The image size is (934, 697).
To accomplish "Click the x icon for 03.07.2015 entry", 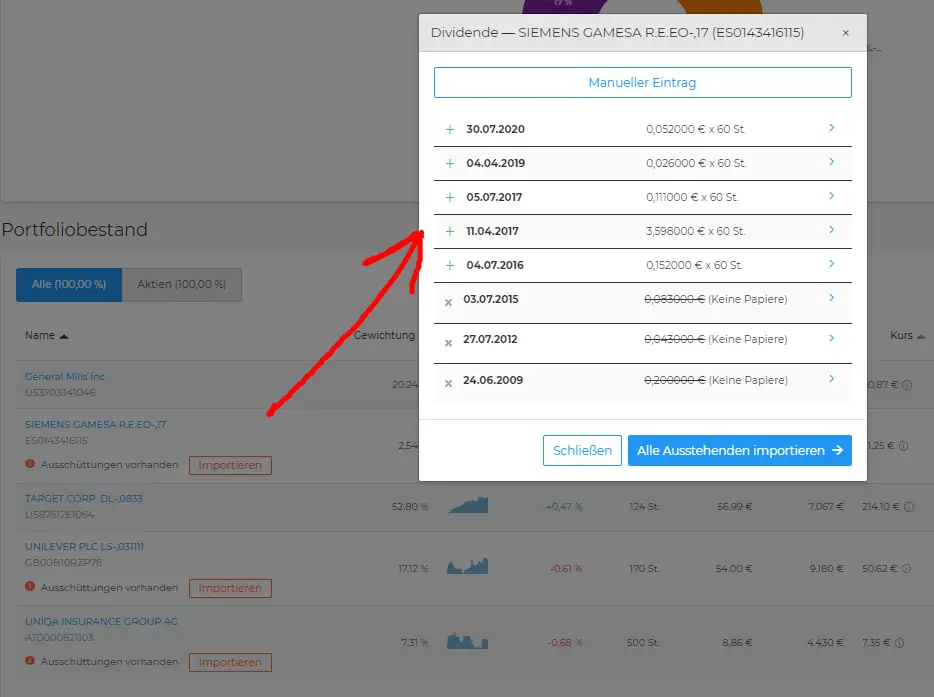I will pyautogui.click(x=449, y=303).
